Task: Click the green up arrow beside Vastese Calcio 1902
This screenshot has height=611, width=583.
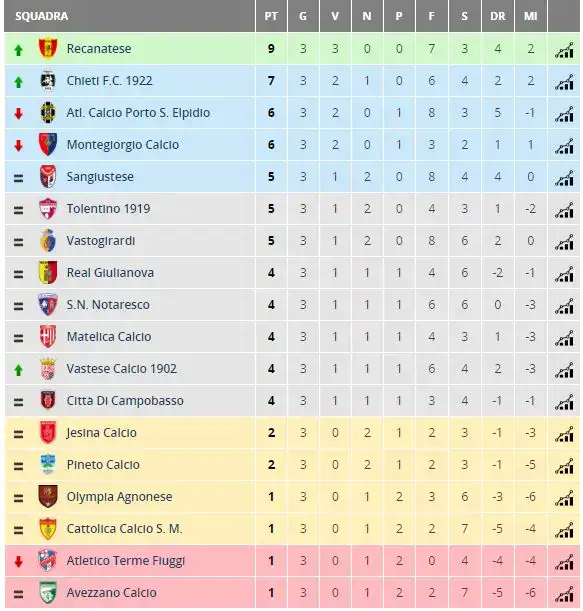Action: [x=18, y=370]
